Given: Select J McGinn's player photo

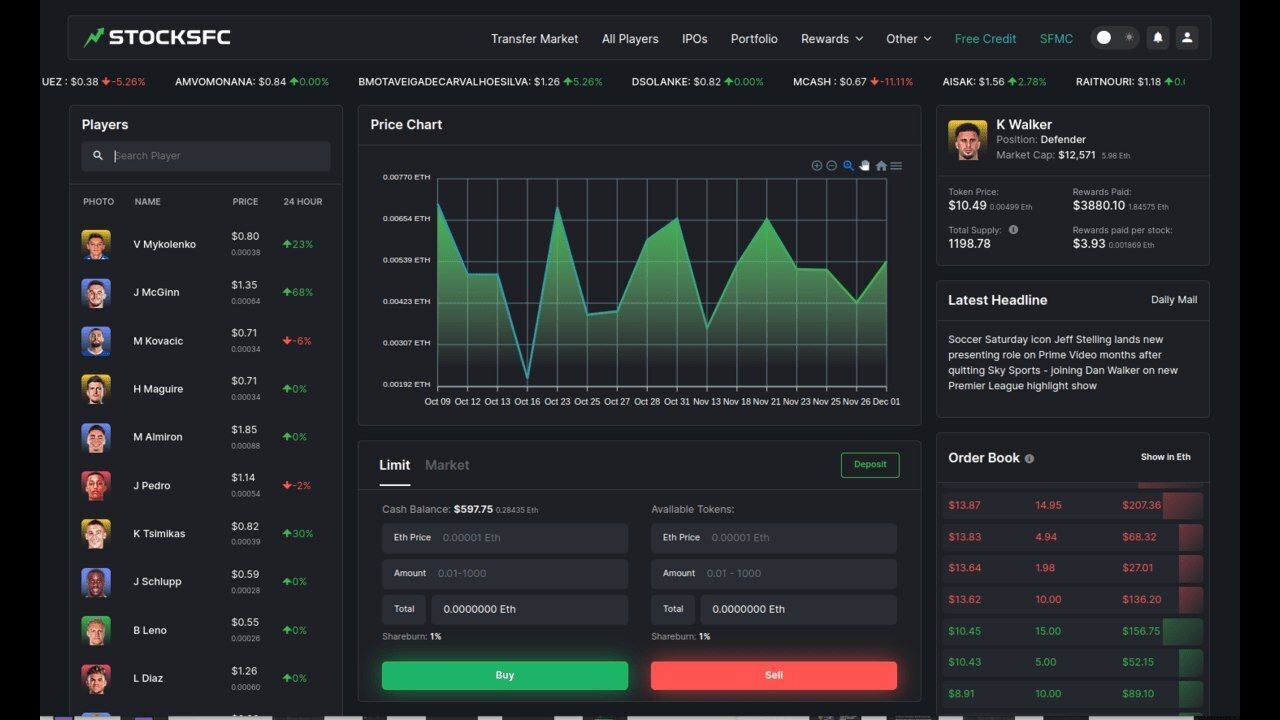Looking at the screenshot, I should coord(96,293).
